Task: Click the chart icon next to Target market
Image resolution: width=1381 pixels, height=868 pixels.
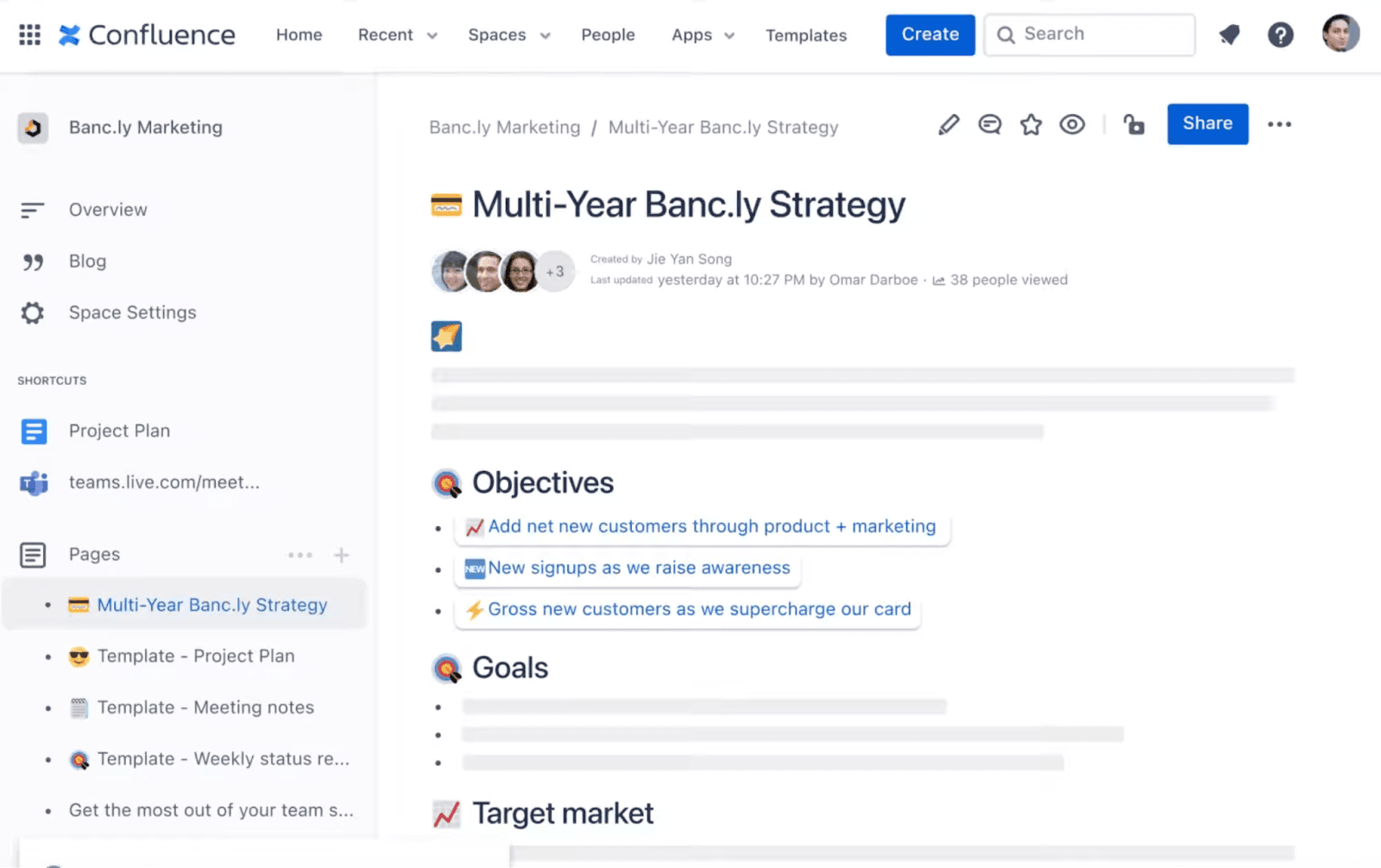Action: [446, 814]
